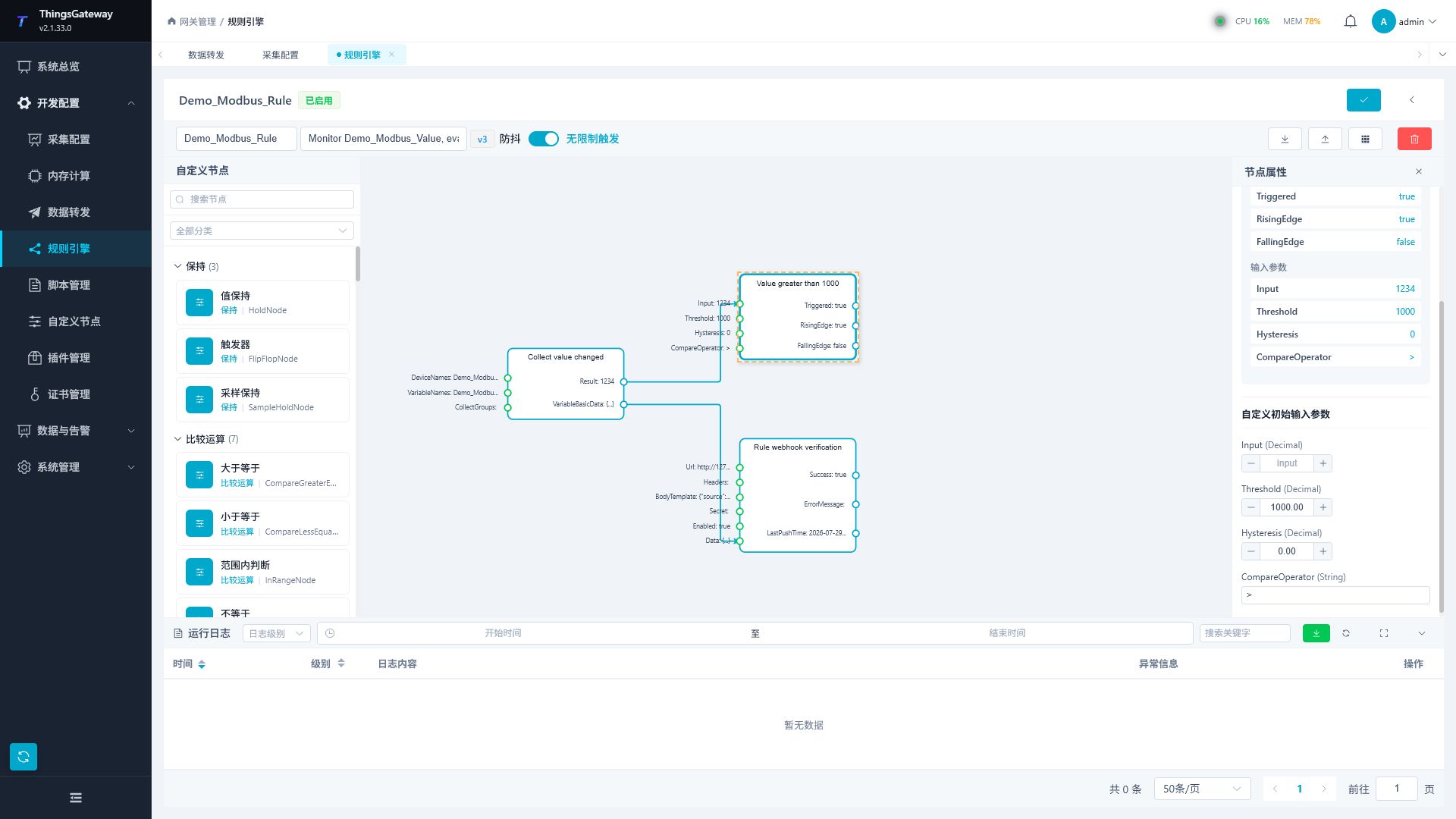This screenshot has height=819, width=1456.
Task: Click the 搜索节点 search field
Action: pyautogui.click(x=262, y=199)
